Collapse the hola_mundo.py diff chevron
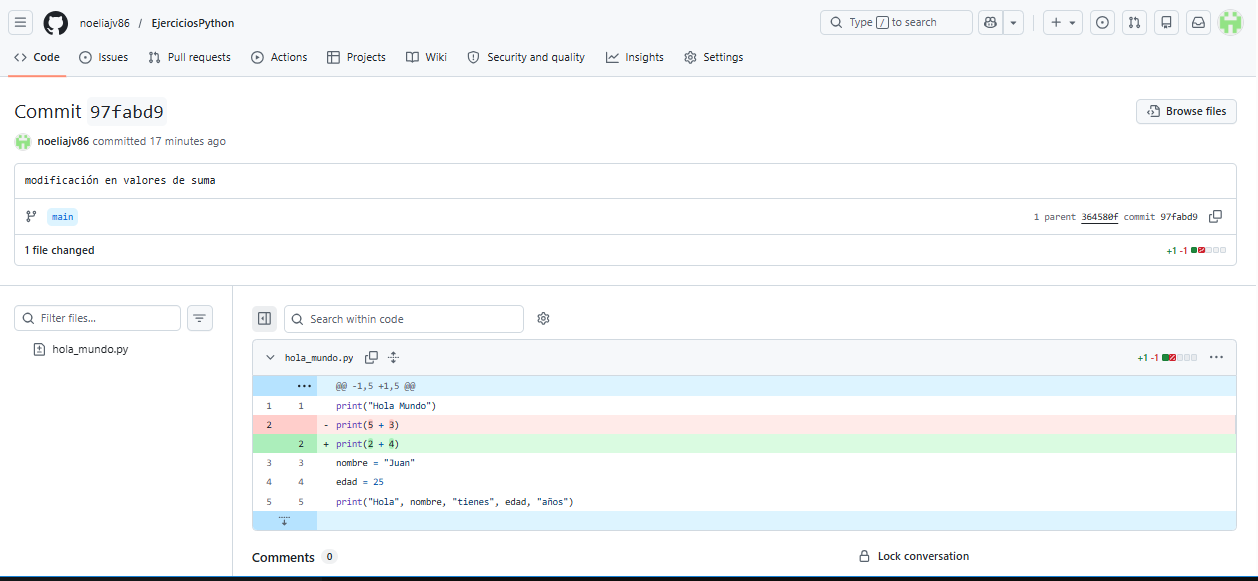Screen dimensions: 1258x581 pos(270,357)
